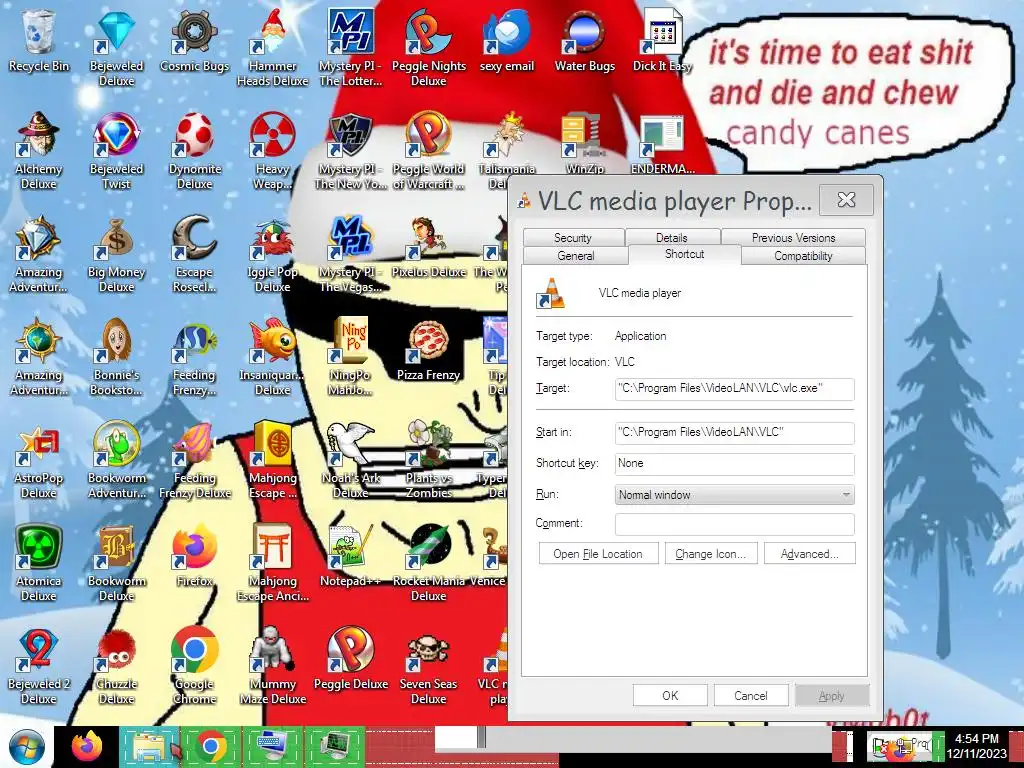Click the Change Icon... button
The width and height of the screenshot is (1024, 768).
[711, 554]
